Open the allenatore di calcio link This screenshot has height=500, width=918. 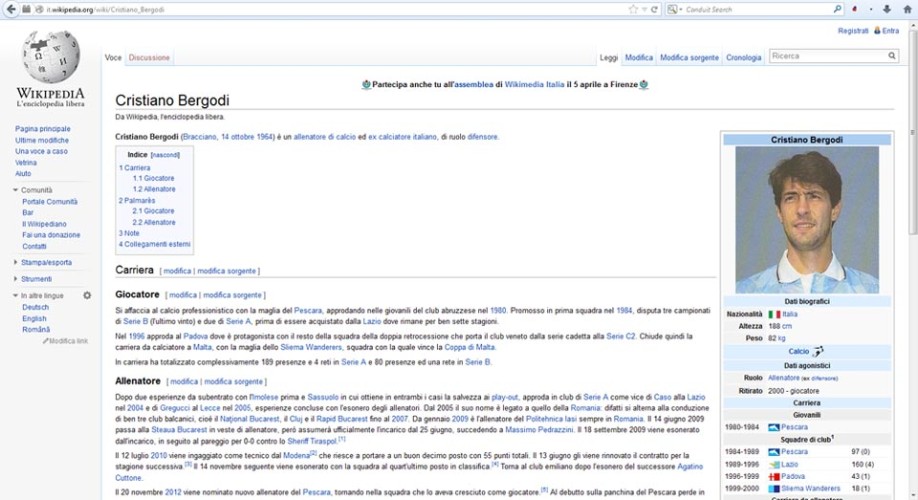[x=324, y=137]
